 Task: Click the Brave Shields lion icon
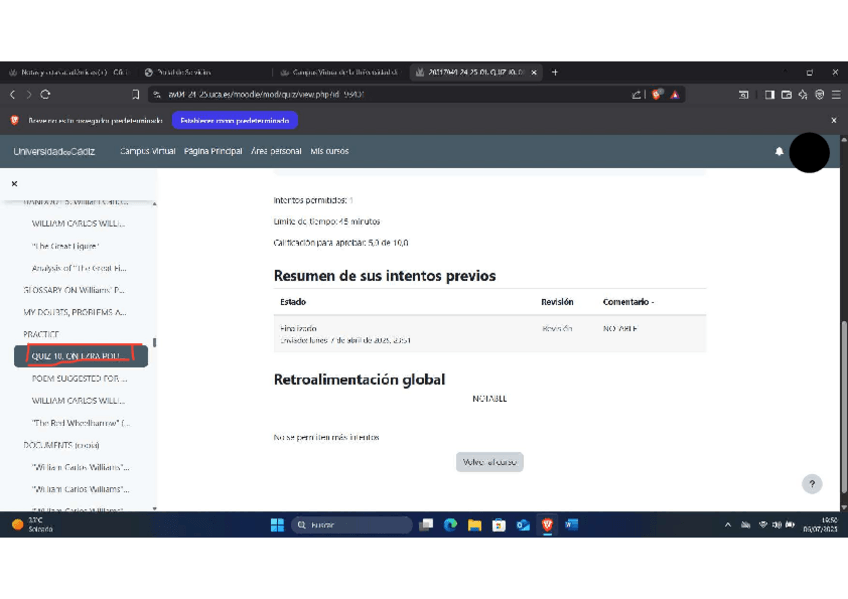click(656, 95)
